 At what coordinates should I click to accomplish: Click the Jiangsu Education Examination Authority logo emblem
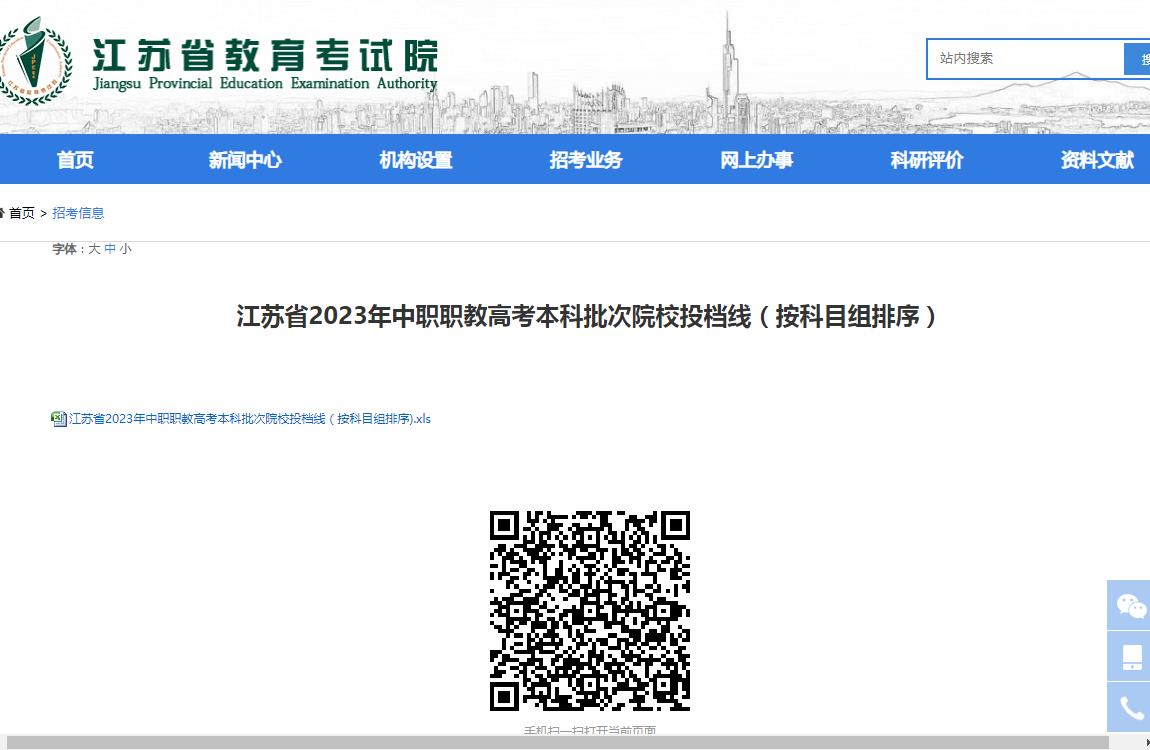pos(35,62)
